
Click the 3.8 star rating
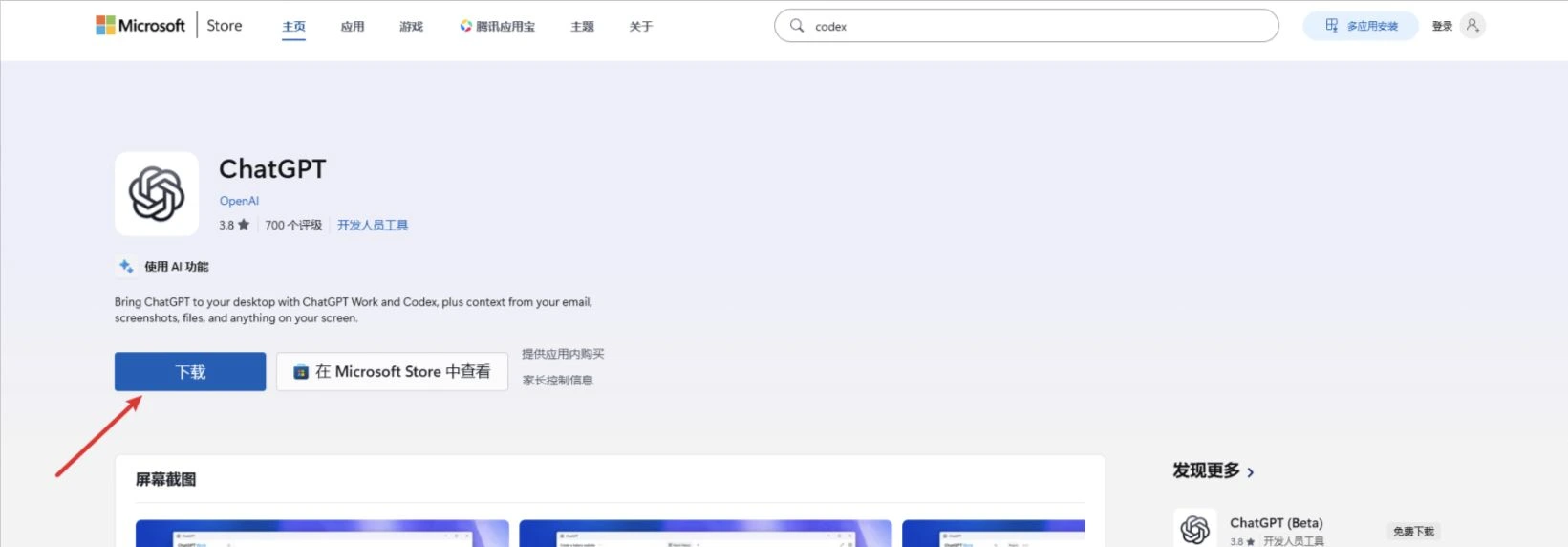click(x=233, y=225)
